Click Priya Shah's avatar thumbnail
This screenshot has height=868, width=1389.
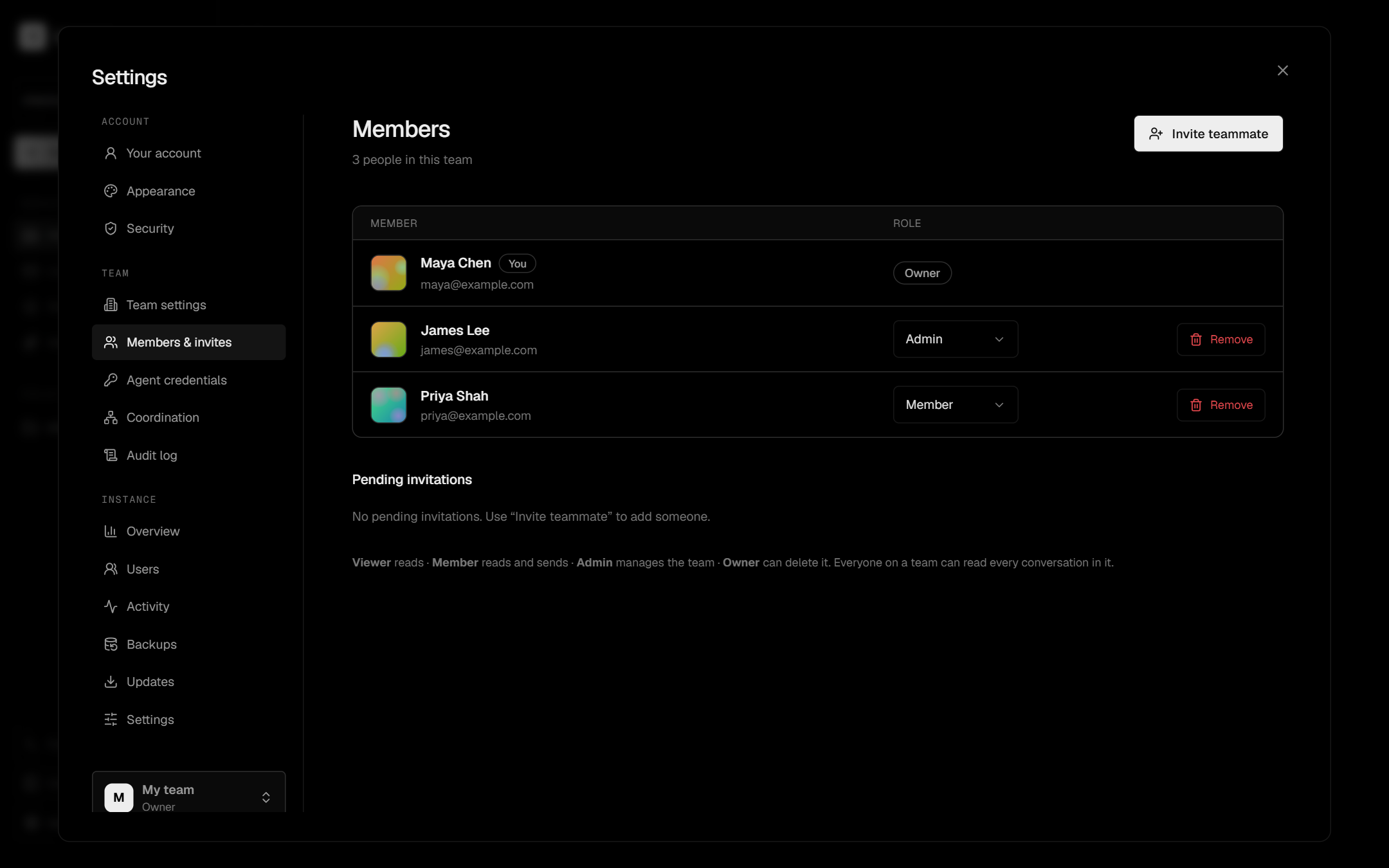click(x=388, y=404)
